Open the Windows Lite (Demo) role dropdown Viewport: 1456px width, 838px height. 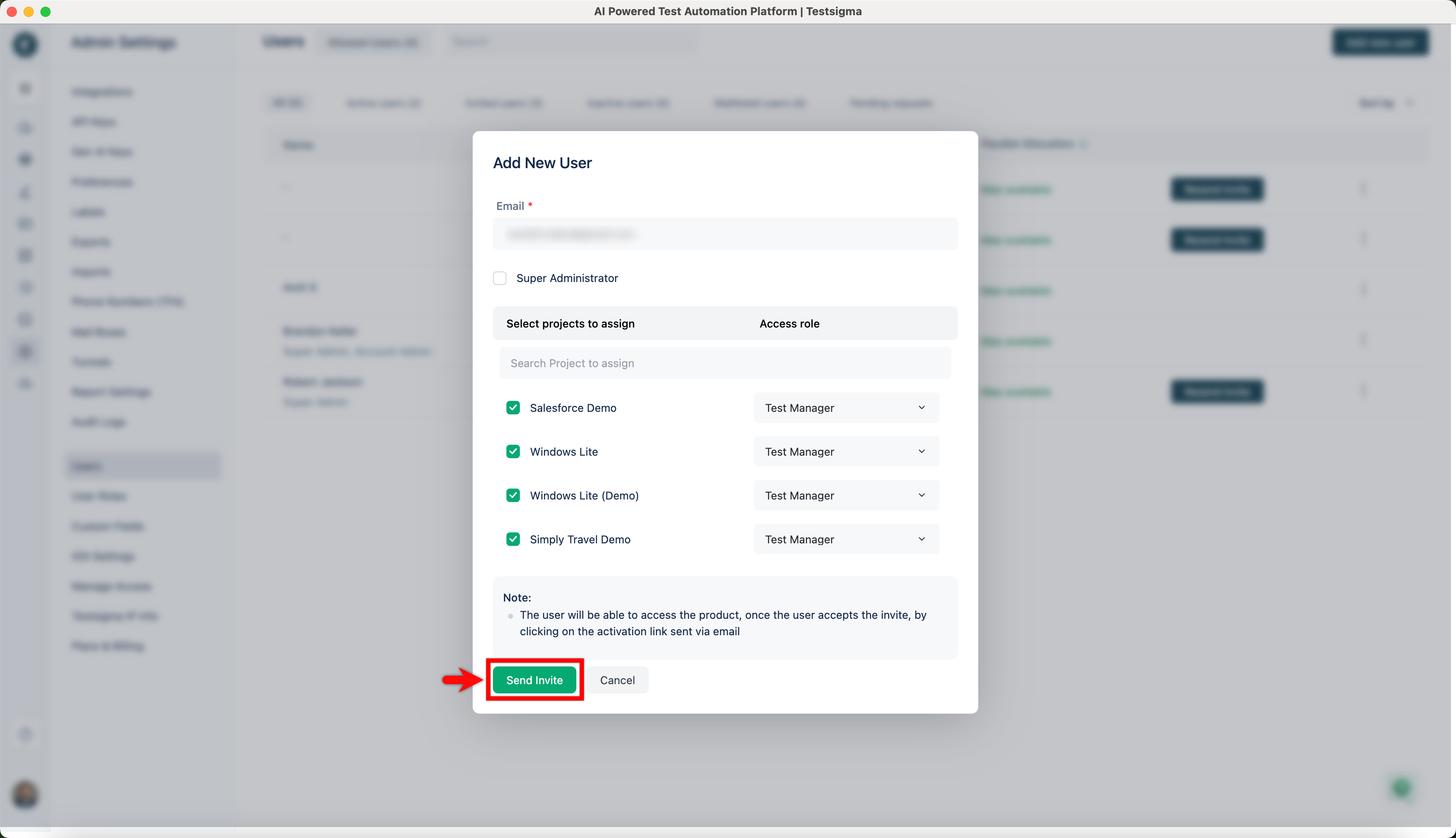(x=846, y=495)
